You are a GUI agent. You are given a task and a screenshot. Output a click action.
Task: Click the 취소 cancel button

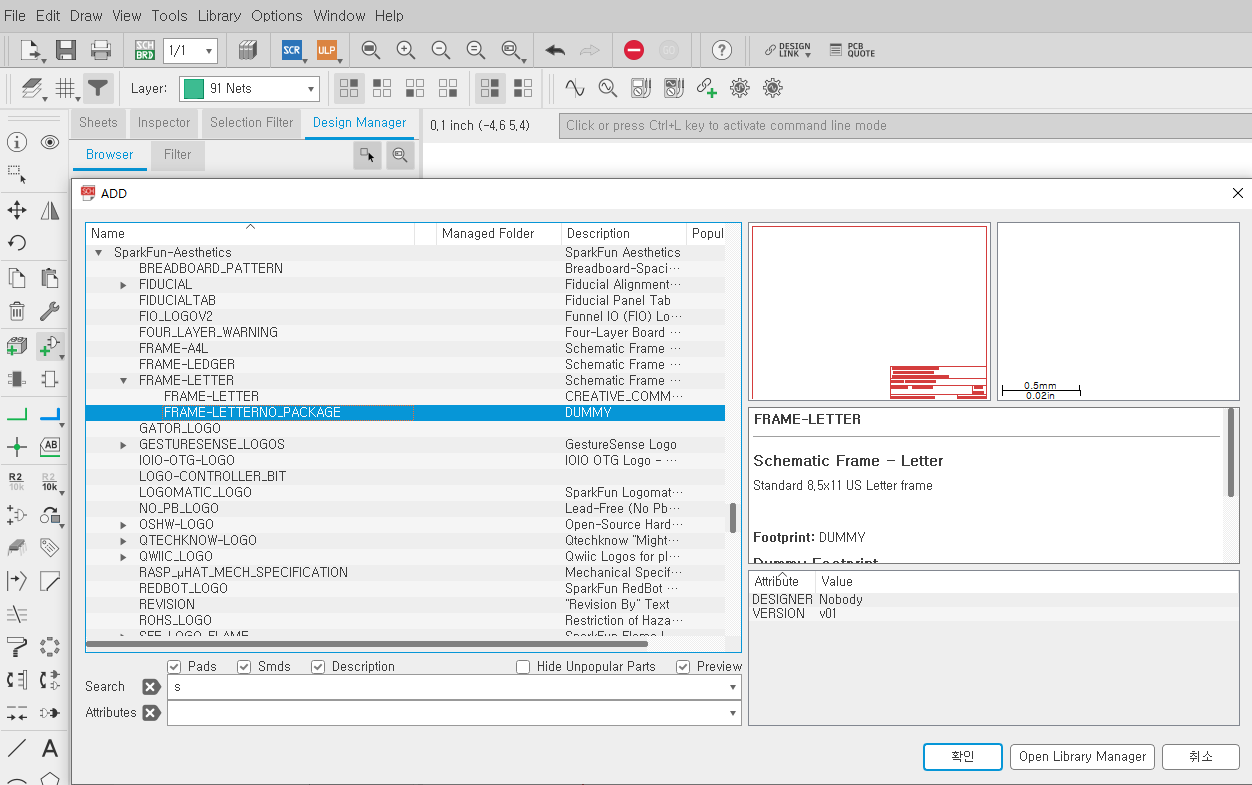tap(1201, 757)
